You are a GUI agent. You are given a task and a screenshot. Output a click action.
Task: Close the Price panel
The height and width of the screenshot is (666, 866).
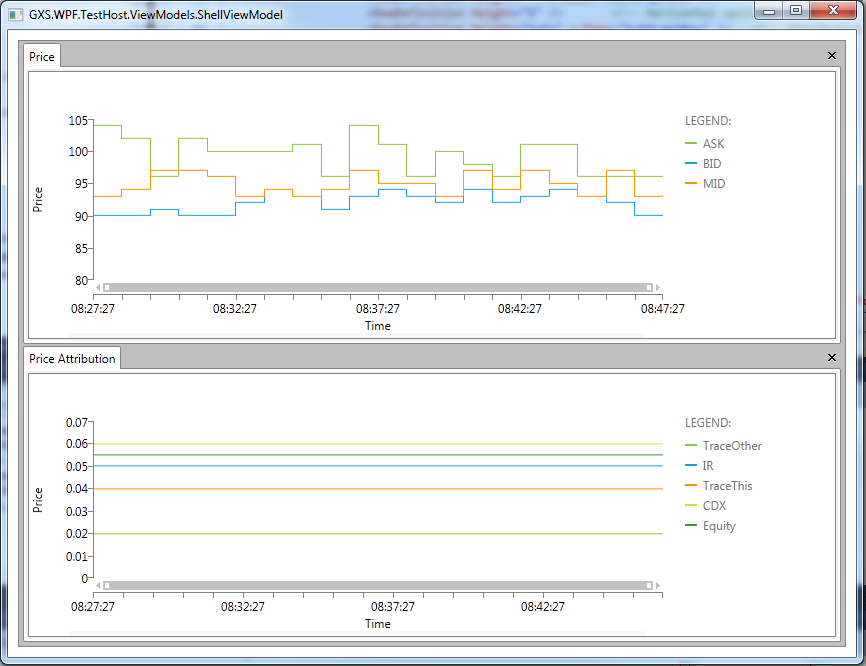(x=832, y=56)
